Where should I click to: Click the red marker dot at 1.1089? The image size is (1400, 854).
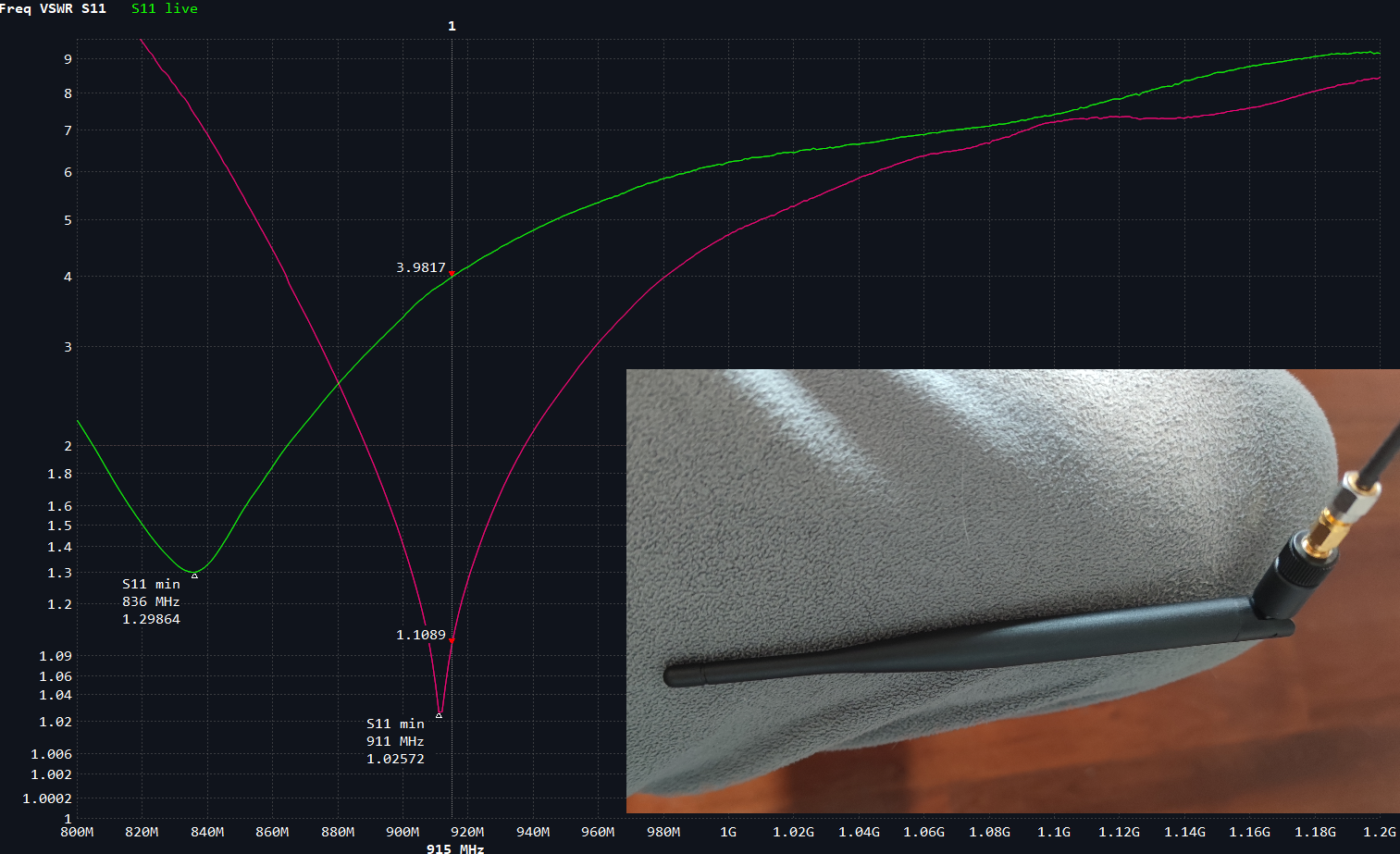coord(452,639)
